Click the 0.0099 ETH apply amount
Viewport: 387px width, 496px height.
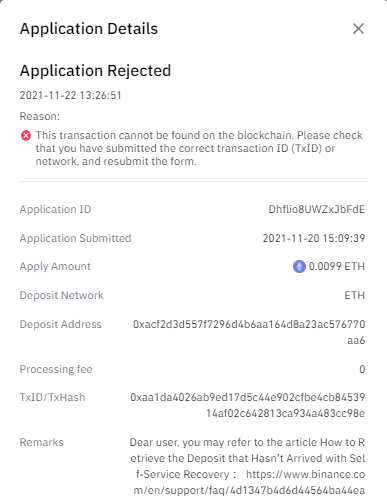(337, 266)
